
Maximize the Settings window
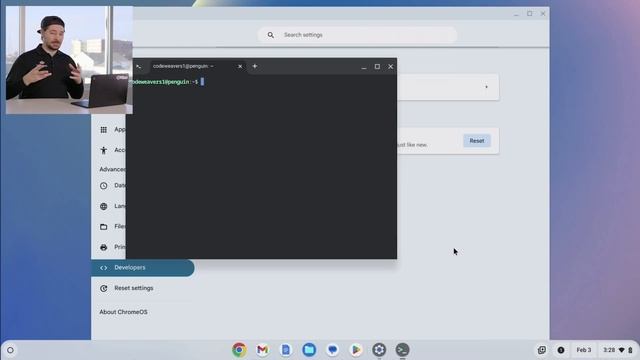[529, 13]
